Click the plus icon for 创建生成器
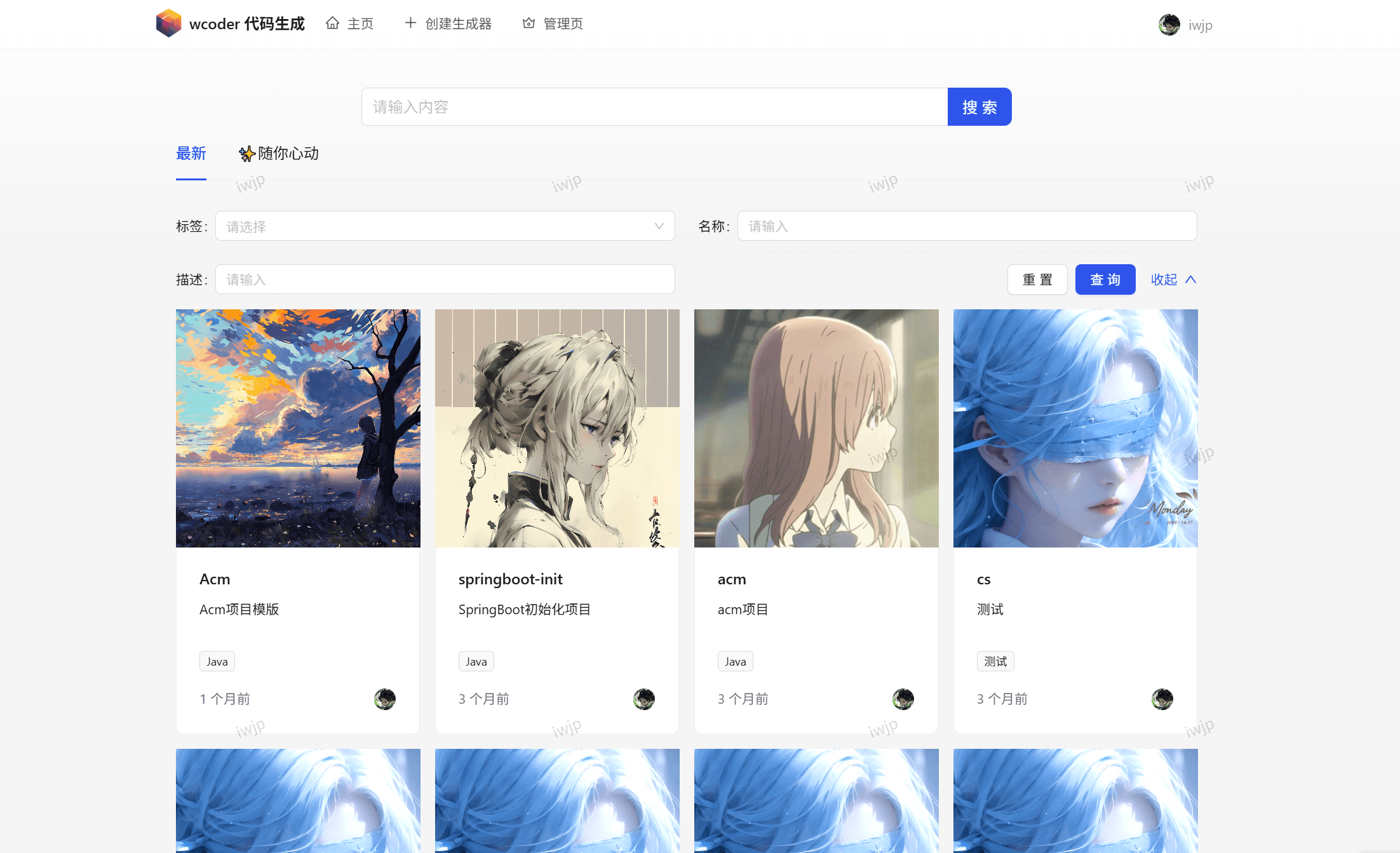Screen dimensions: 1400x853 pos(410,24)
